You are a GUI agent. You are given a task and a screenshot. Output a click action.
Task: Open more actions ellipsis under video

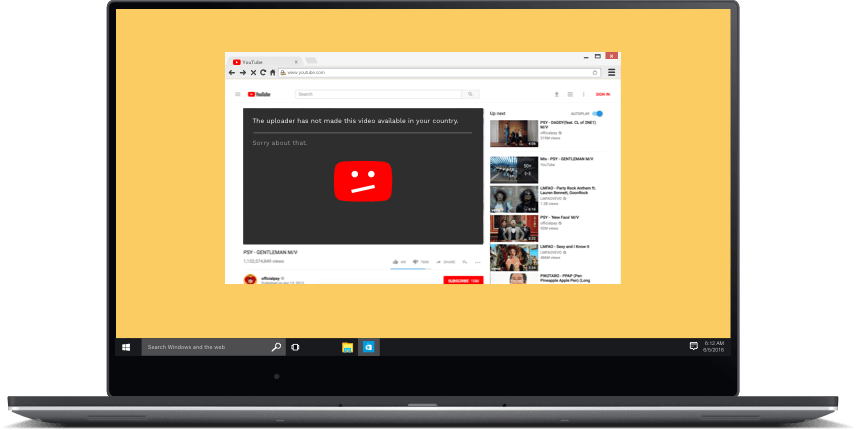click(477, 262)
